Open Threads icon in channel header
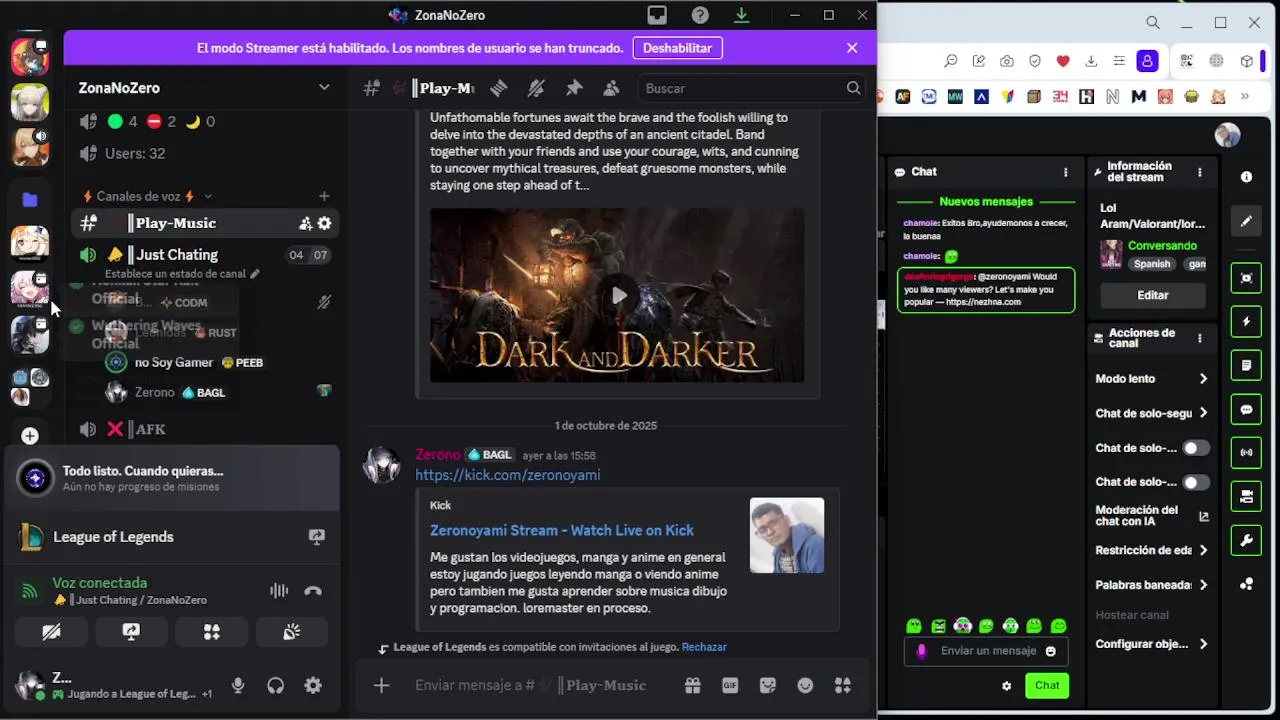Image resolution: width=1280 pixels, height=720 pixels. pos(498,88)
